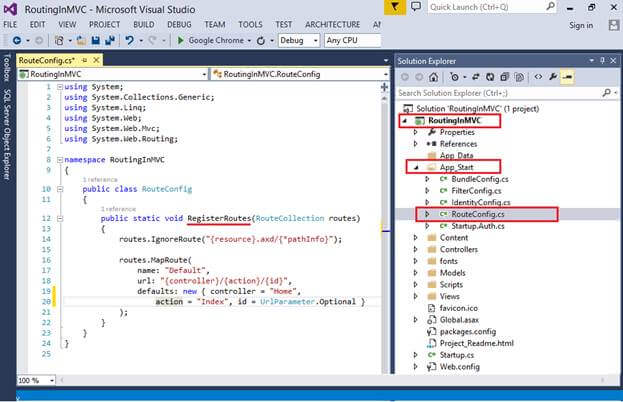Open the Google Chrome browser dropdown arrow

pos(250,41)
